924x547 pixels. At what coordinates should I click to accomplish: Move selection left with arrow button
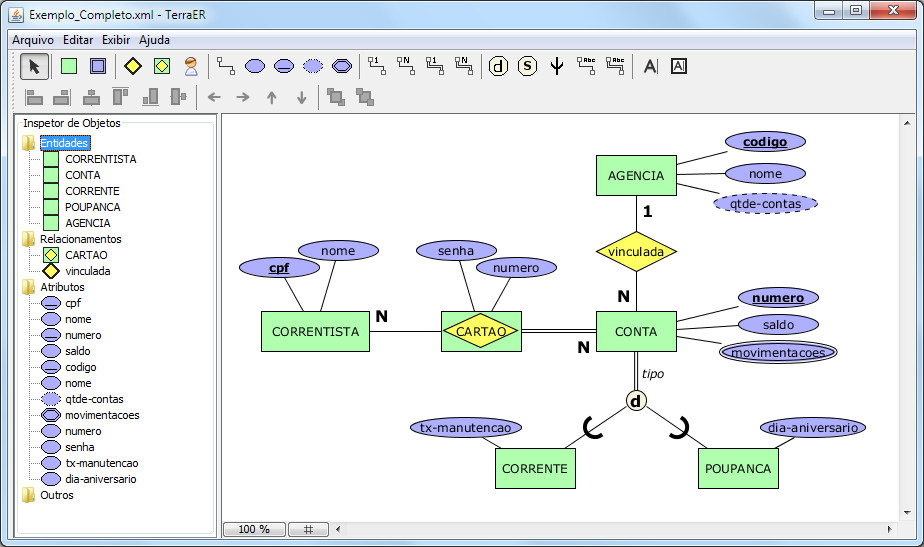coord(214,97)
